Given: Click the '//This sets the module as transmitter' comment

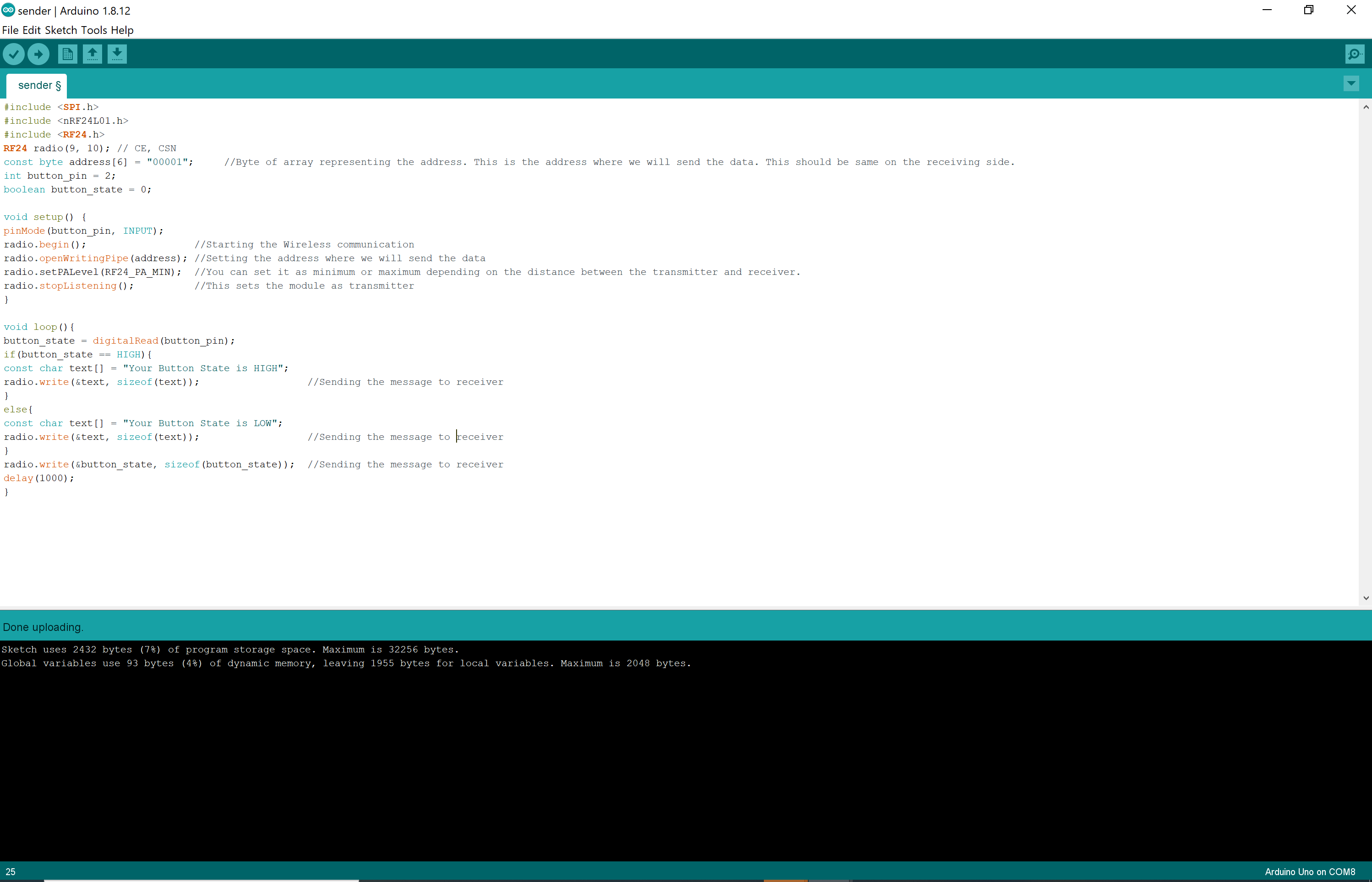Looking at the screenshot, I should pos(305,286).
